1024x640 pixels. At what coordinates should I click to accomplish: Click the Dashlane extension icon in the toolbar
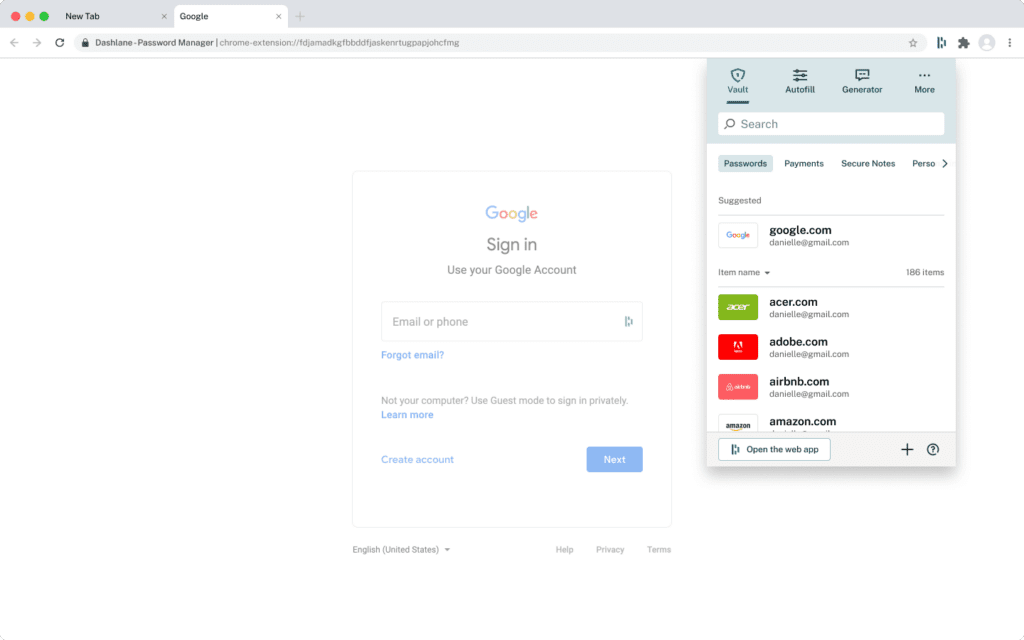(941, 44)
